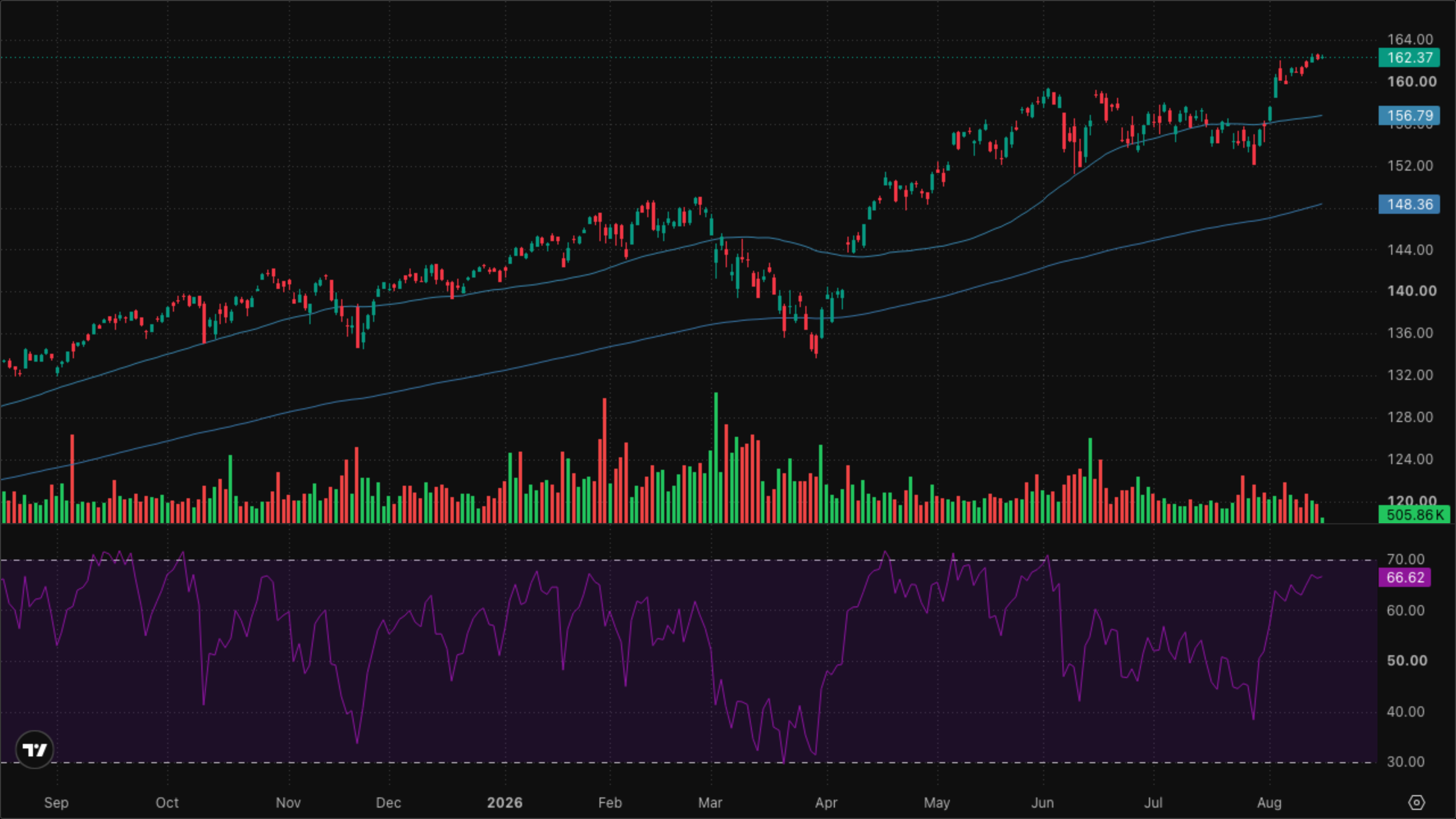Viewport: 1456px width, 819px height.
Task: Click the moving average label 148.36
Action: click(x=1409, y=204)
